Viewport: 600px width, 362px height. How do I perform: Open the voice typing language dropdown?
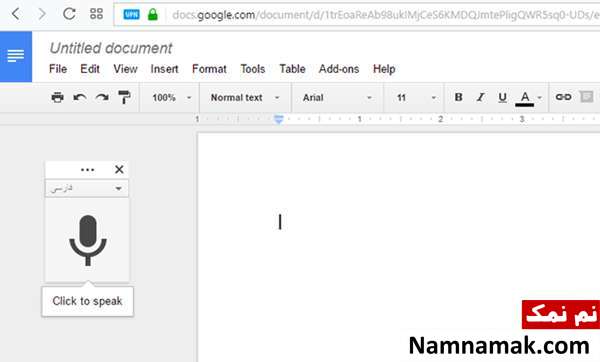click(87, 188)
